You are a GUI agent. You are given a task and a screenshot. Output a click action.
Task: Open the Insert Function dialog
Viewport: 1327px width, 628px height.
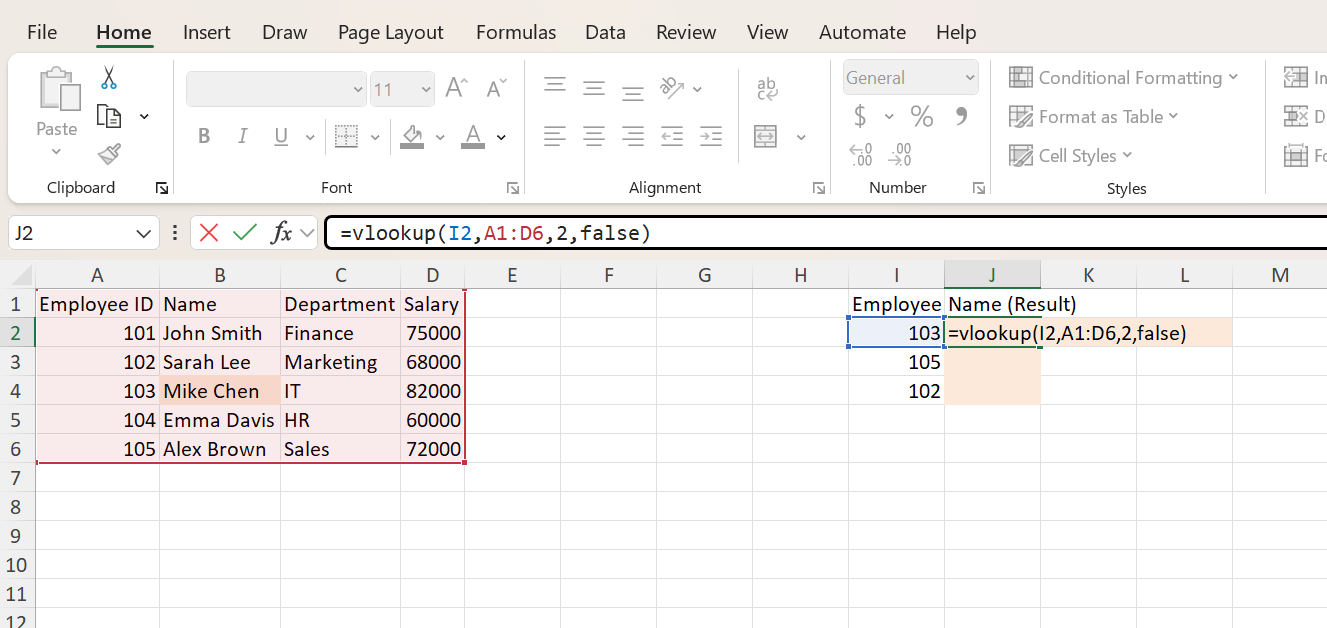tap(284, 232)
